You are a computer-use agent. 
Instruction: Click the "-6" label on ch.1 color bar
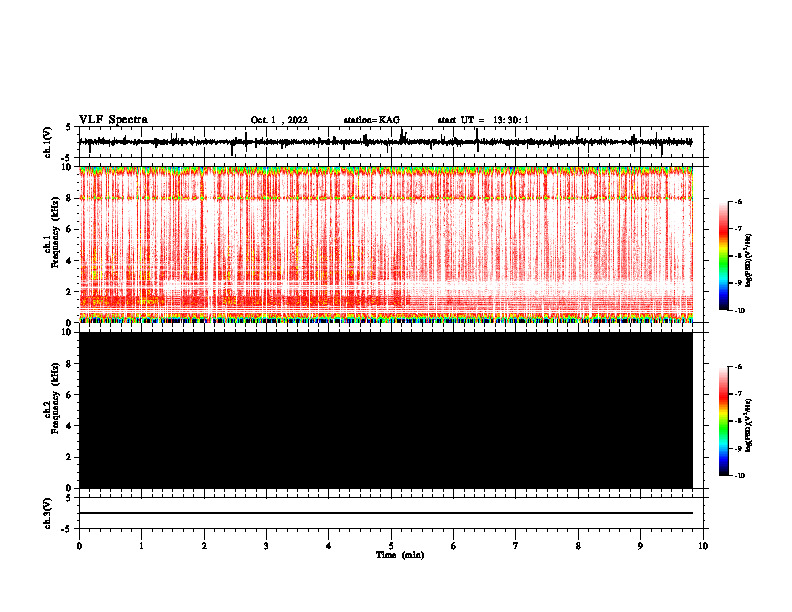click(737, 201)
